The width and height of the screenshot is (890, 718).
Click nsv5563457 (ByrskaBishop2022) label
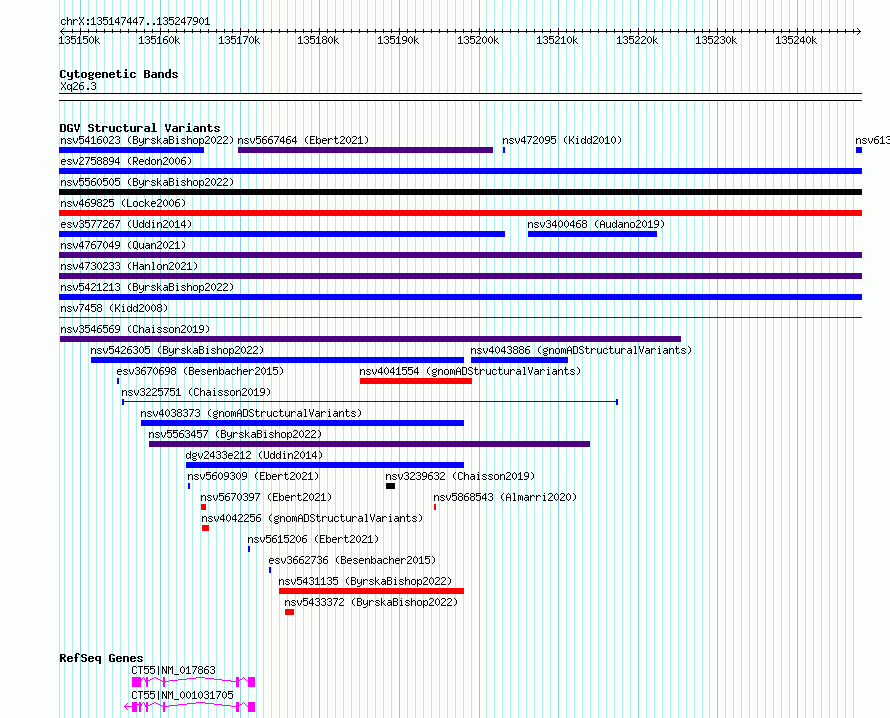point(235,434)
